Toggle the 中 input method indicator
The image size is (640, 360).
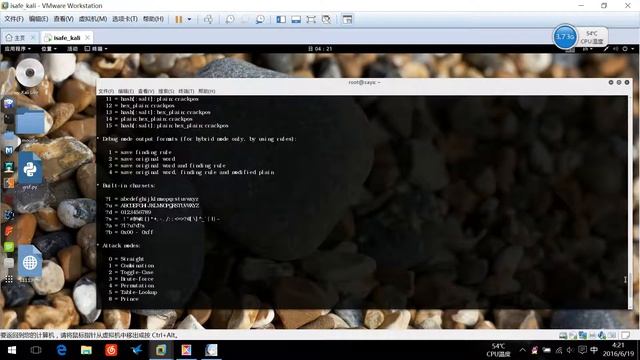pyautogui.click(x=594, y=350)
